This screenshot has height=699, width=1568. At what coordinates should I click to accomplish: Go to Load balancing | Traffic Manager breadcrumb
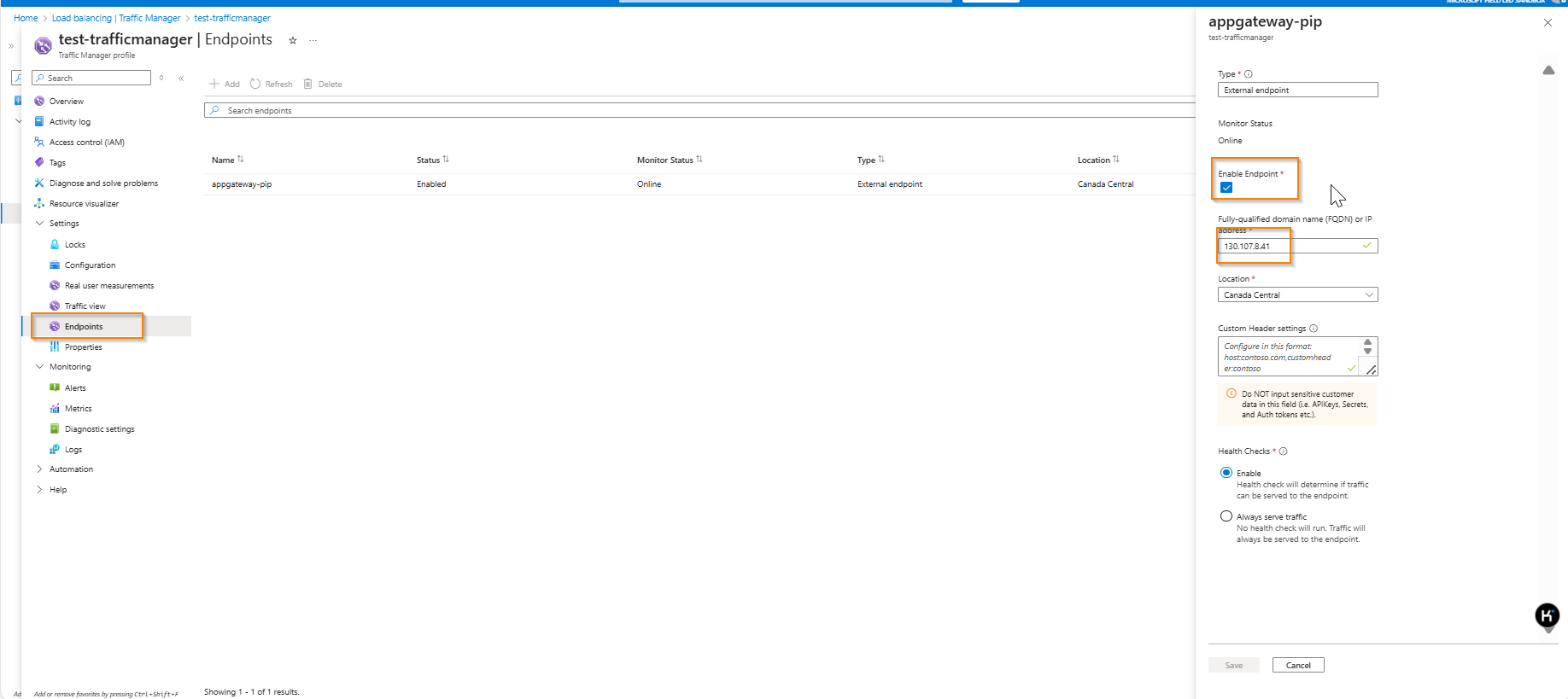116,18
